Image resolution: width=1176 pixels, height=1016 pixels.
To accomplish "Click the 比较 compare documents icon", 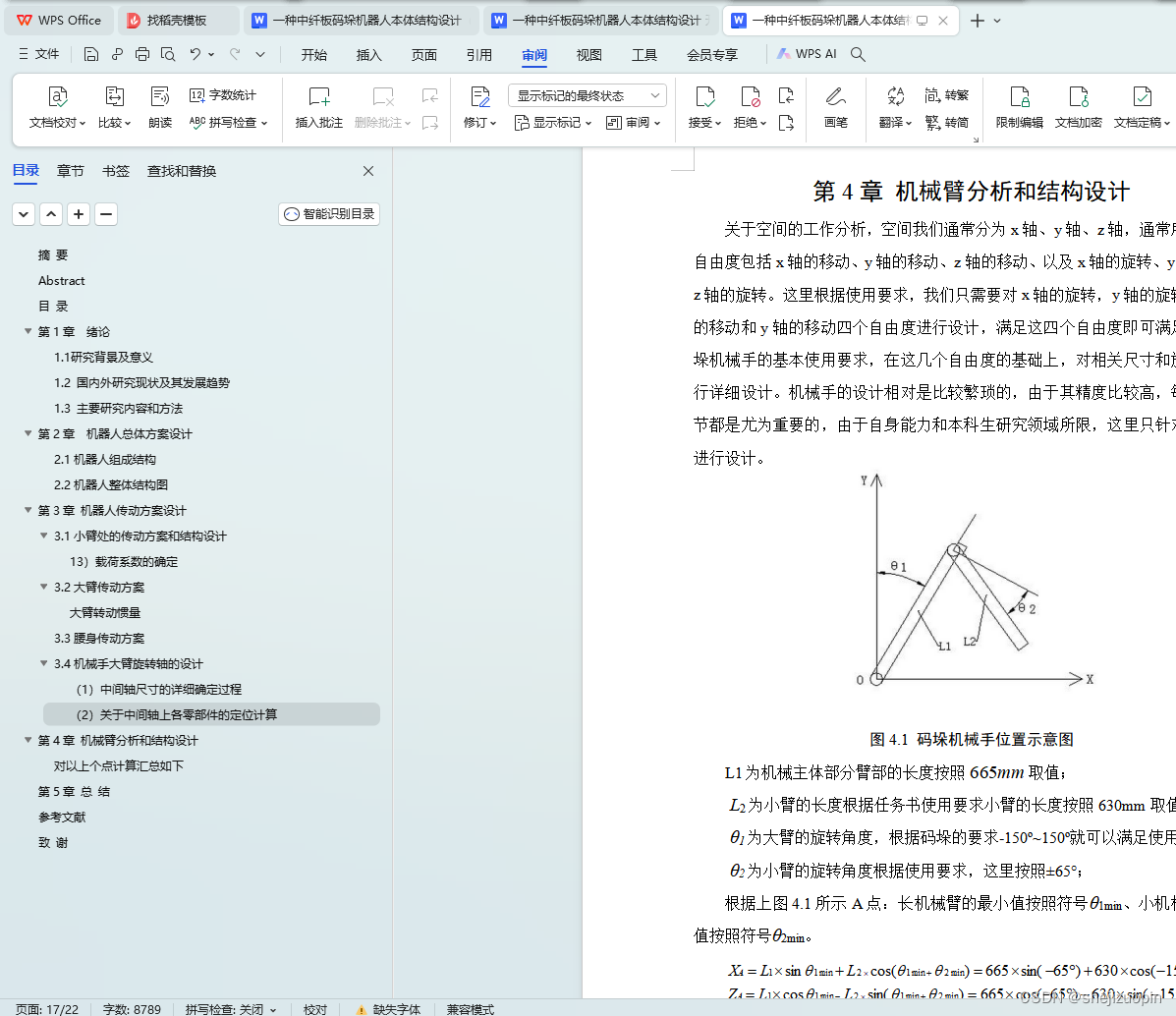I will 114,96.
